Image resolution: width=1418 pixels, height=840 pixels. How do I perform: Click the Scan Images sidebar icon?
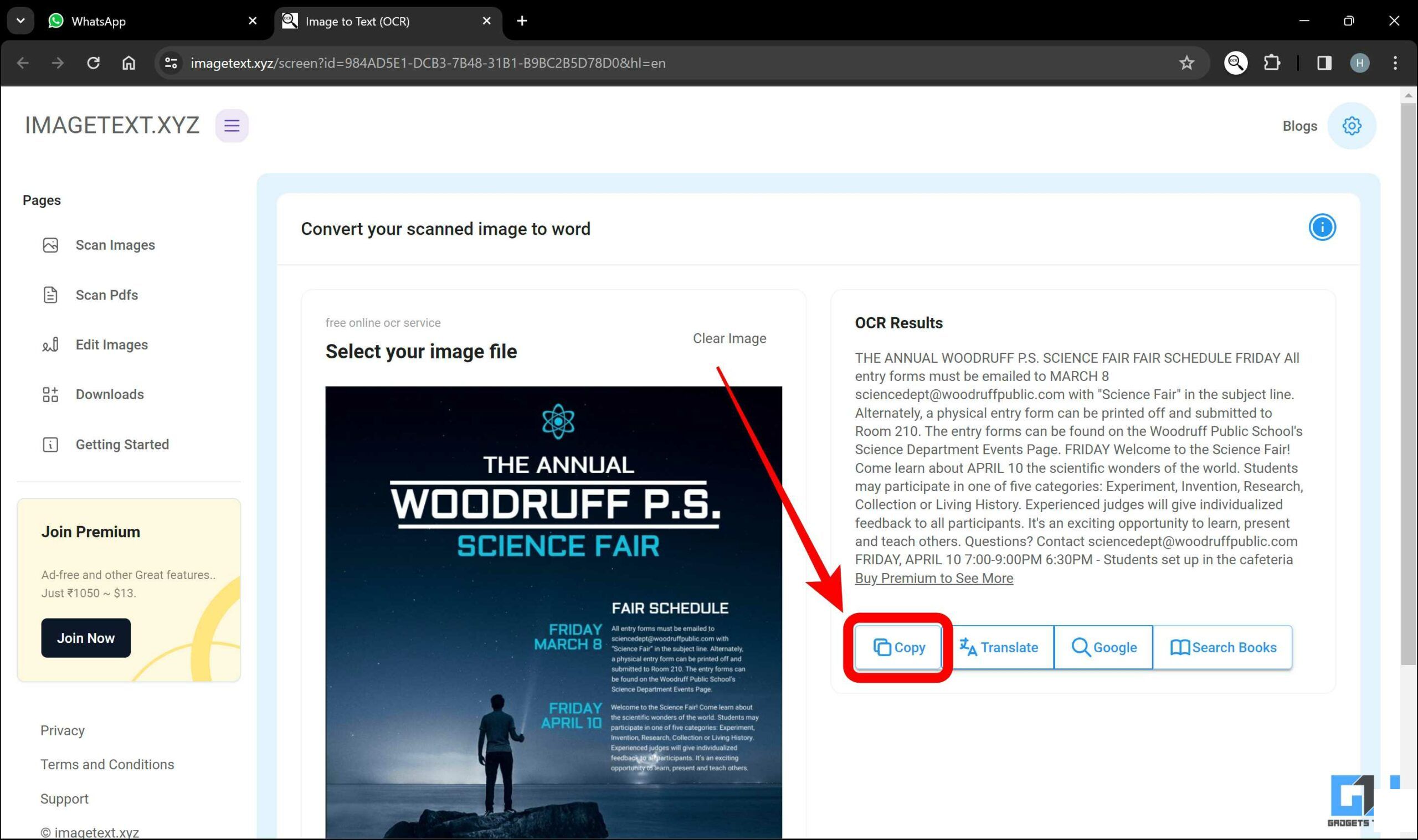[51, 244]
